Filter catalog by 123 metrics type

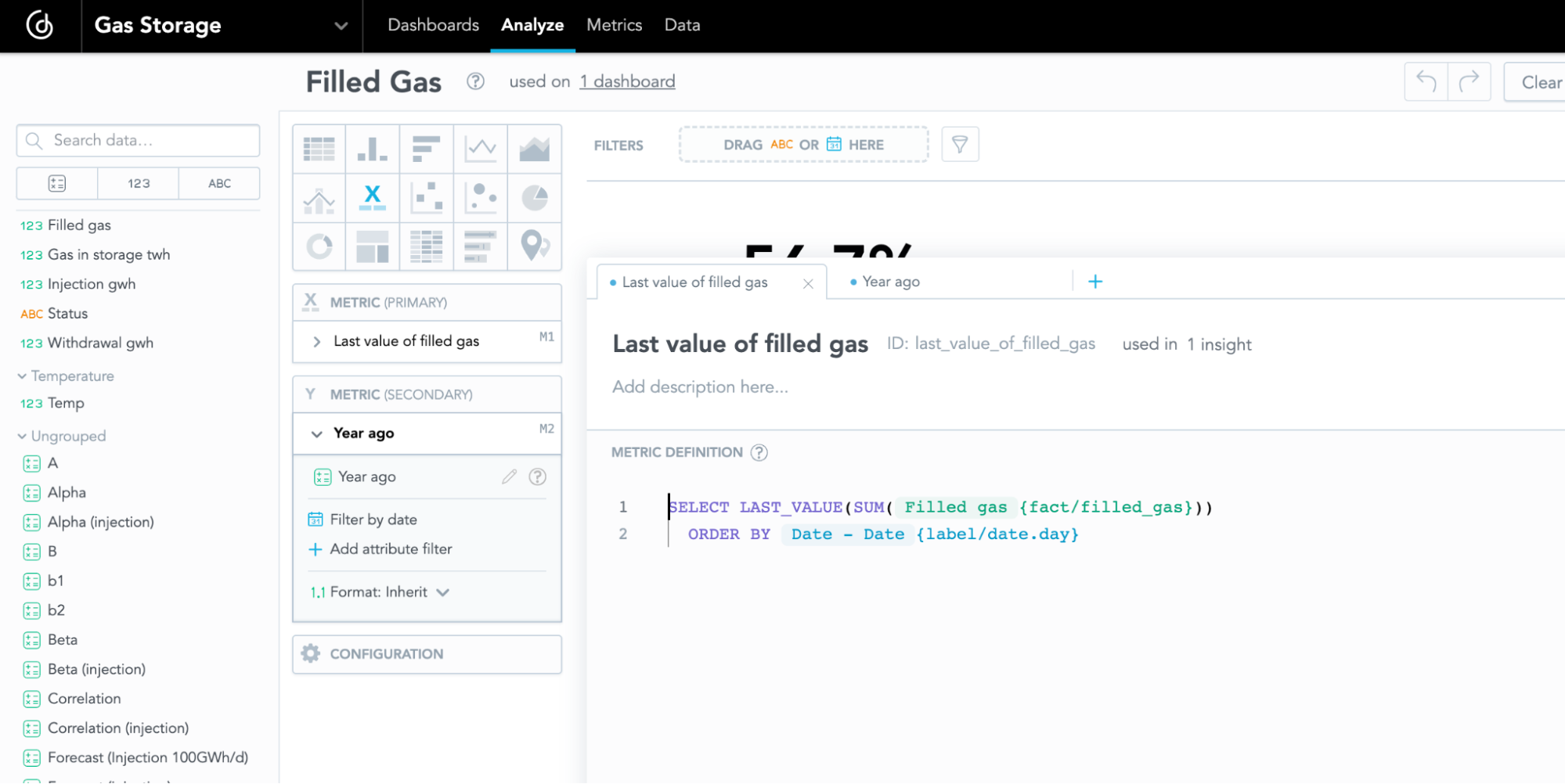tap(139, 183)
